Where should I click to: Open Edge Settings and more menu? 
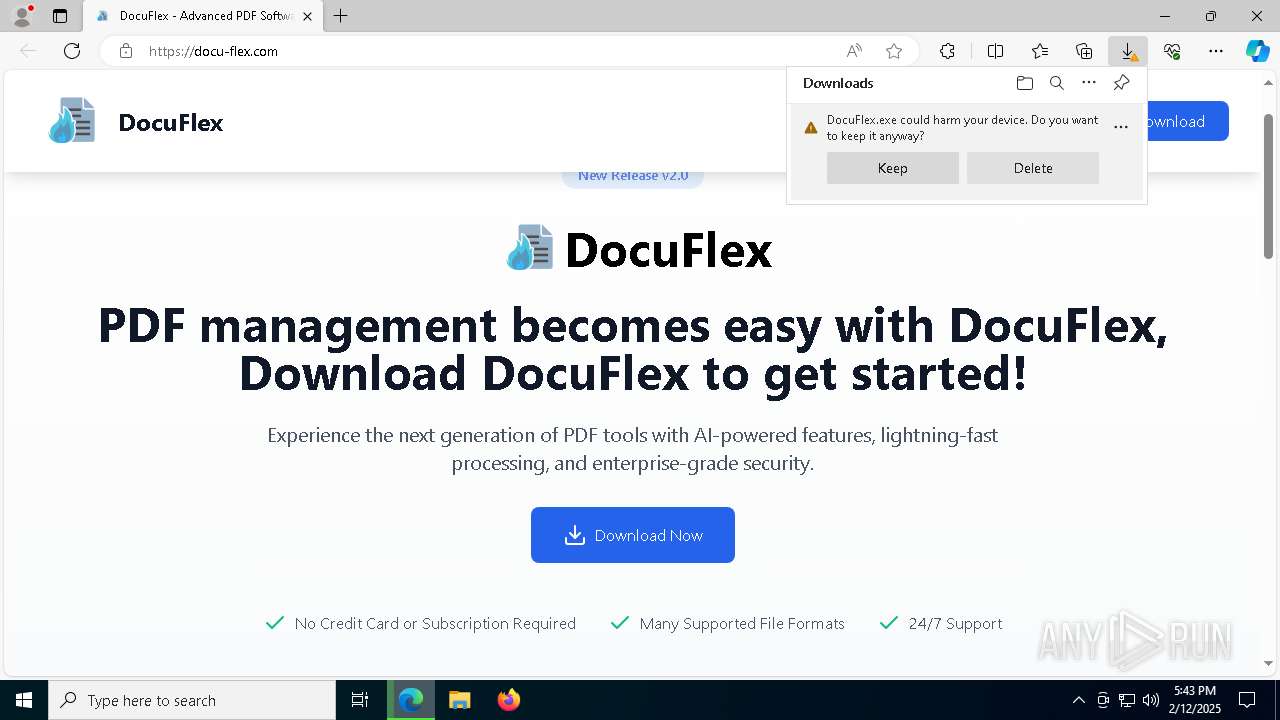tap(1216, 51)
